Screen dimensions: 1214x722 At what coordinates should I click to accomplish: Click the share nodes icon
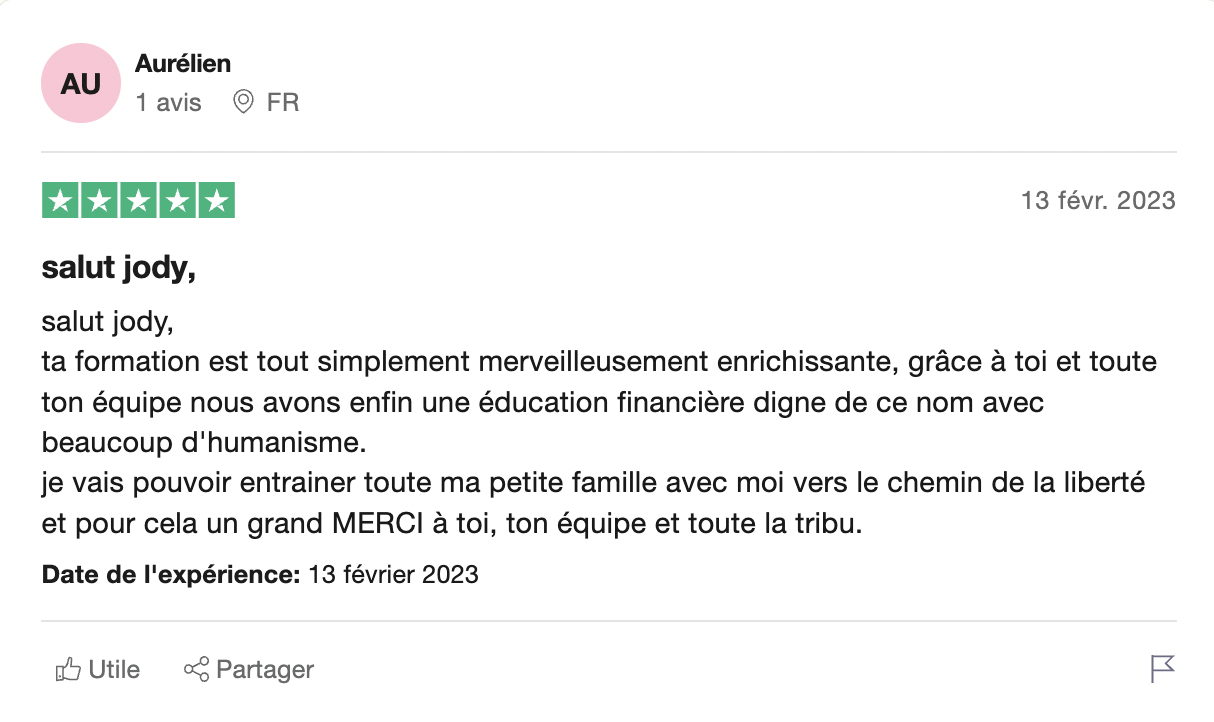[196, 669]
